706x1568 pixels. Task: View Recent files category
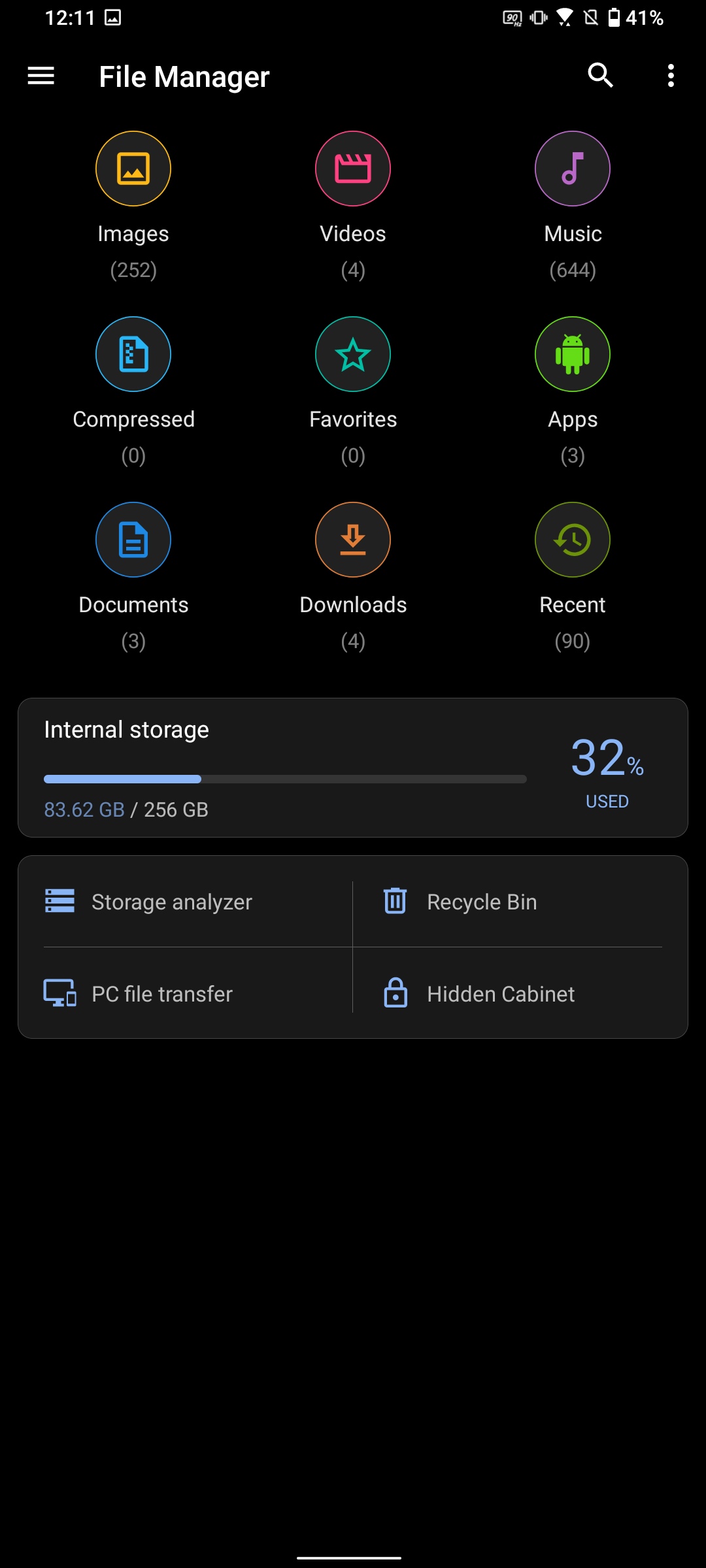(573, 540)
